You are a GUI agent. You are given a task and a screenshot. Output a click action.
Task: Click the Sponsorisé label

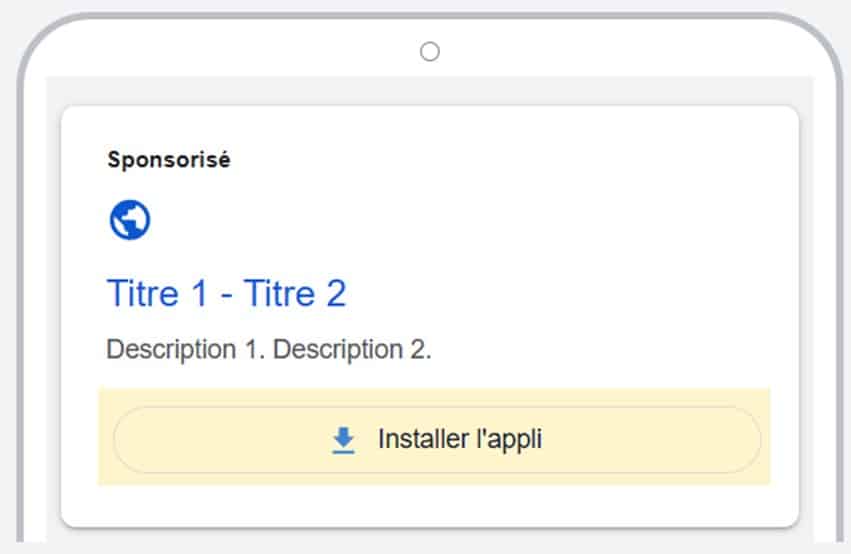[169, 159]
